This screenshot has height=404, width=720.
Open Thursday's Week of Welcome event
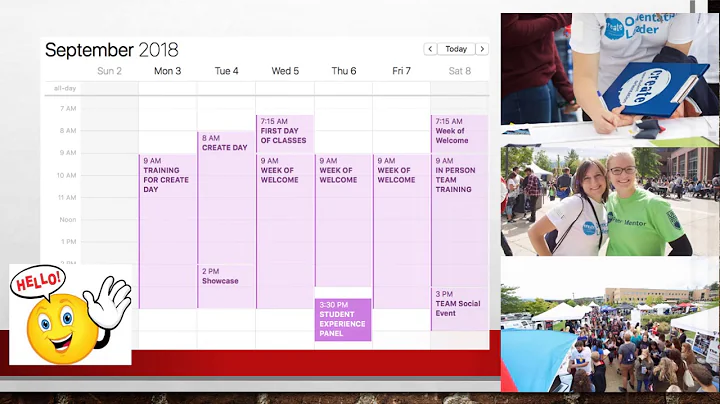pyautogui.click(x=343, y=220)
